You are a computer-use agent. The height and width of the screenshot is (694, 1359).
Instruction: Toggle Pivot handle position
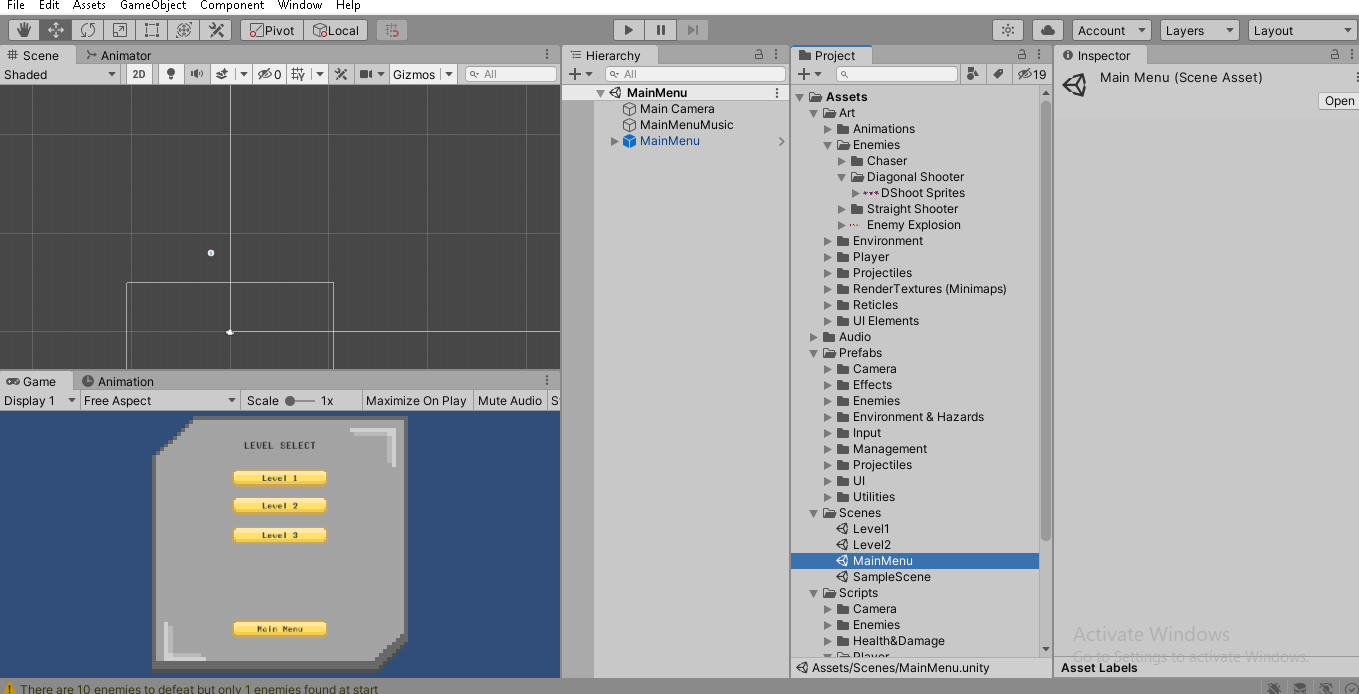(x=272, y=30)
